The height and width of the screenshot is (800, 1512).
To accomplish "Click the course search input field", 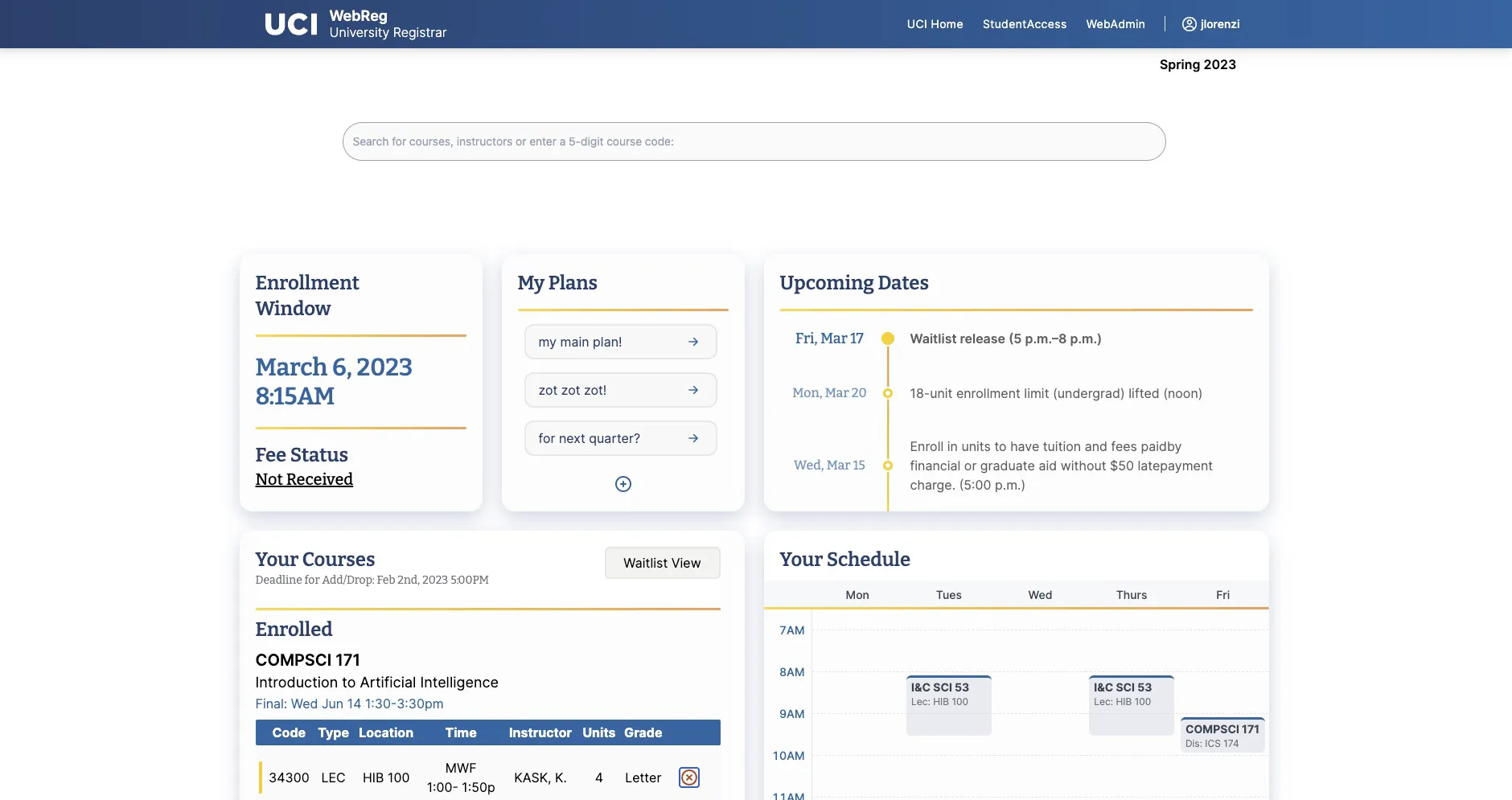I will point(754,142).
